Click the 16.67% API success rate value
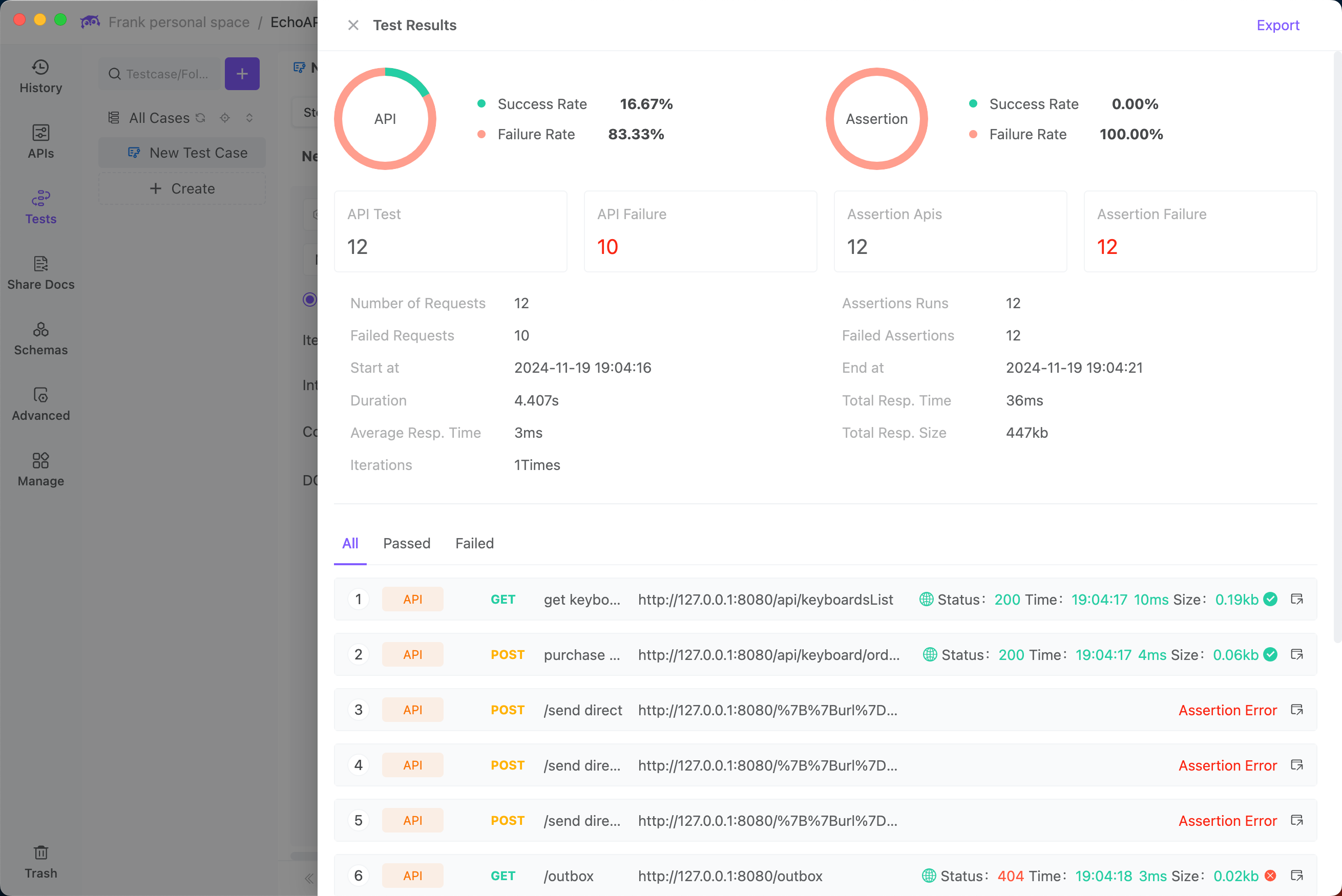 [646, 104]
